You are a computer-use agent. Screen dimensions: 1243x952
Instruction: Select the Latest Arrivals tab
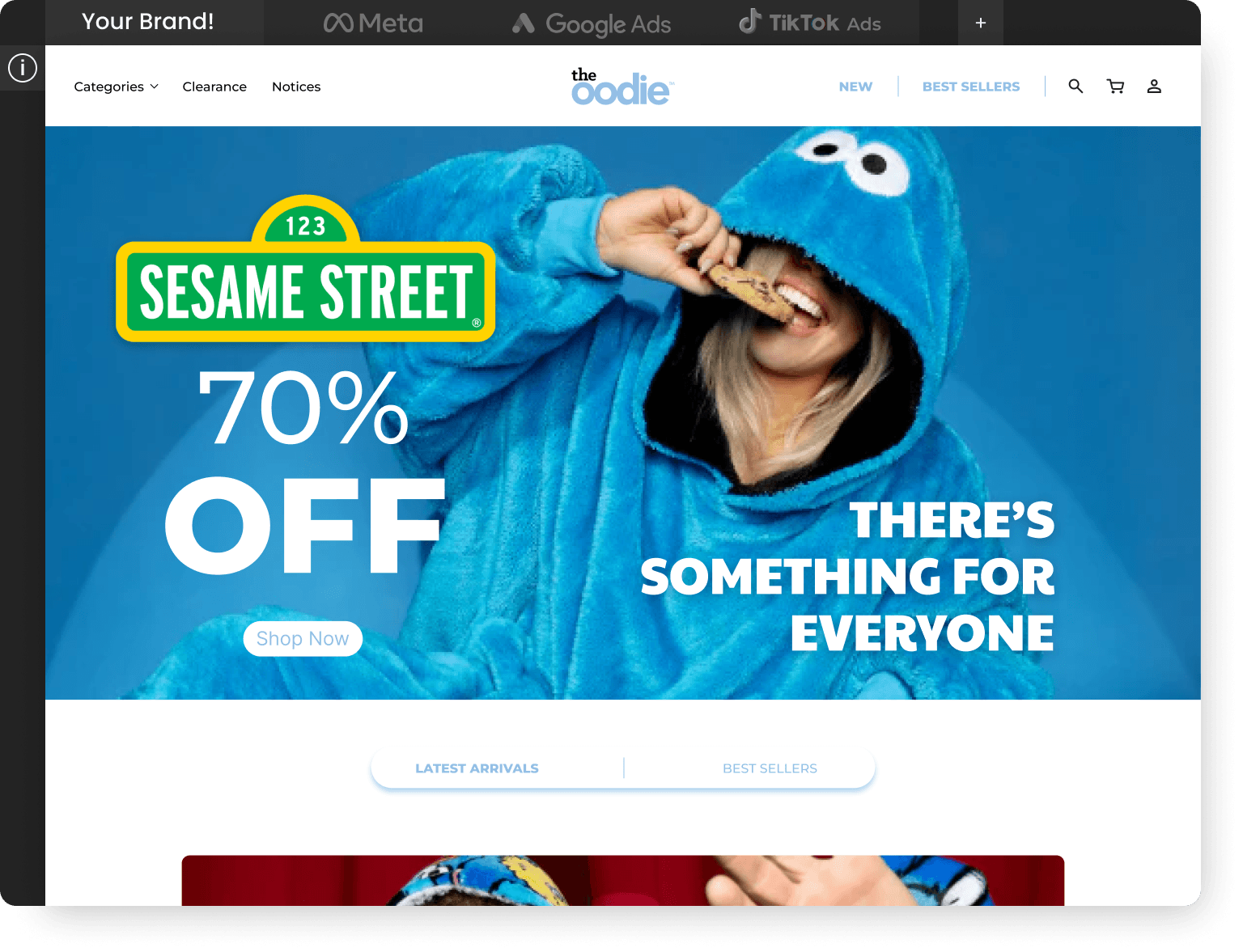(477, 768)
